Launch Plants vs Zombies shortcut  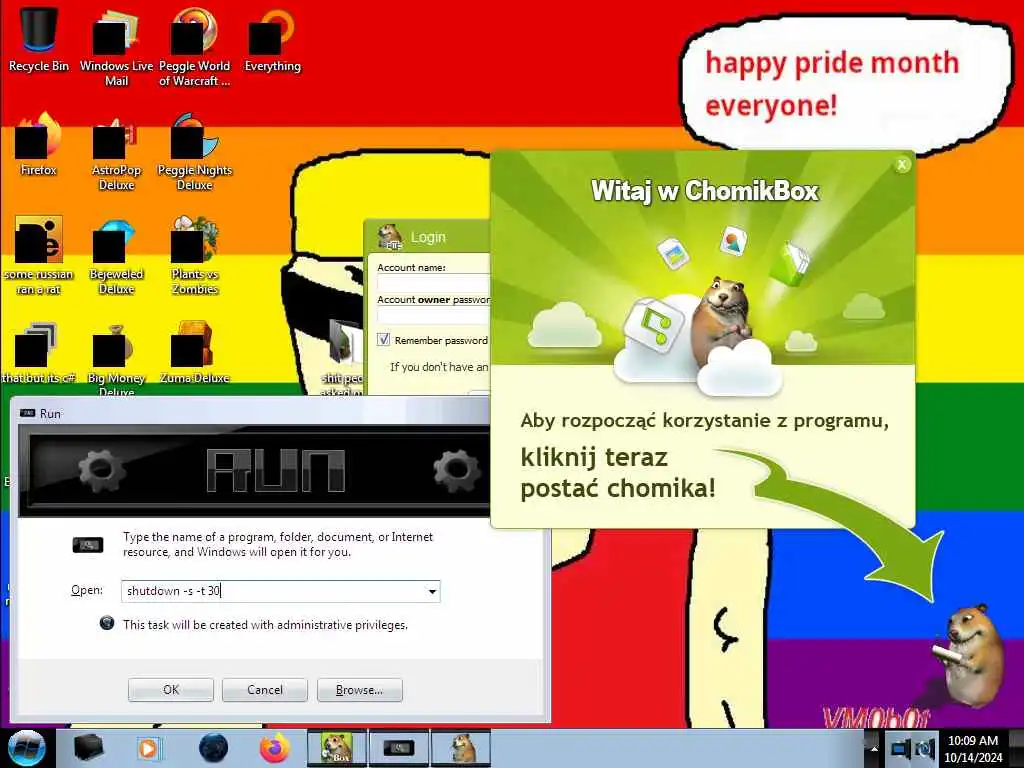coord(195,255)
